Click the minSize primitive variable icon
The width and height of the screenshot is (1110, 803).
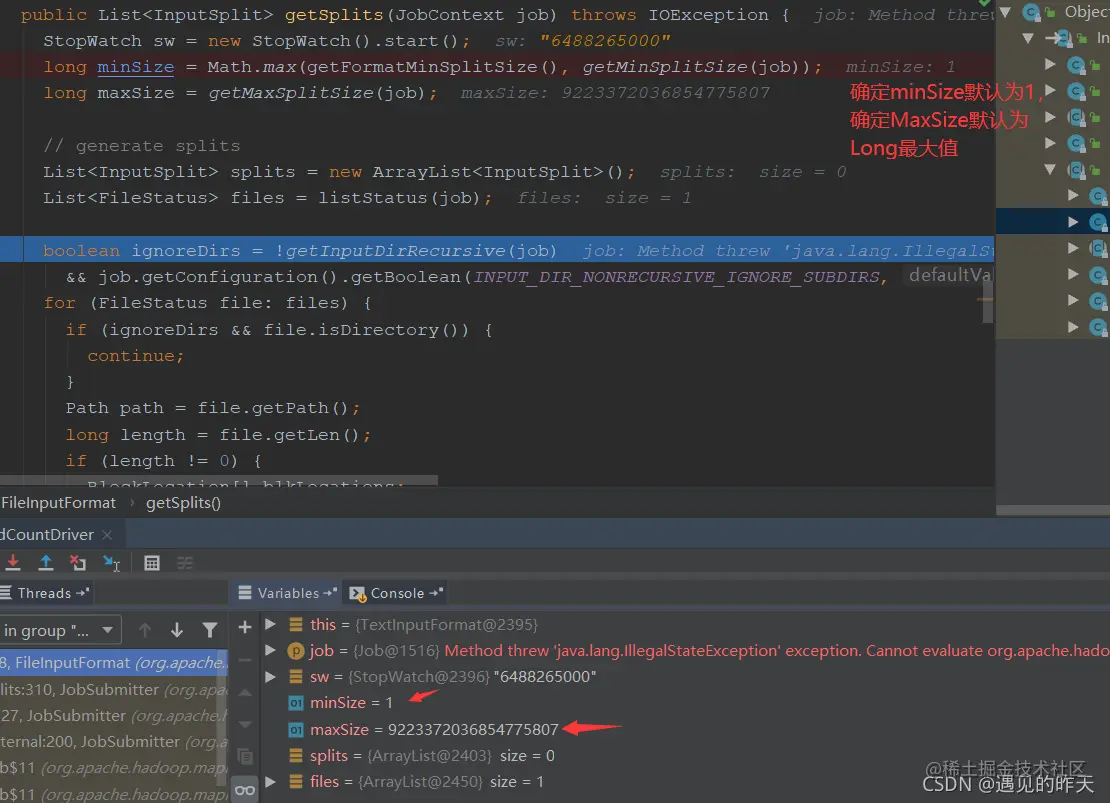pos(296,703)
